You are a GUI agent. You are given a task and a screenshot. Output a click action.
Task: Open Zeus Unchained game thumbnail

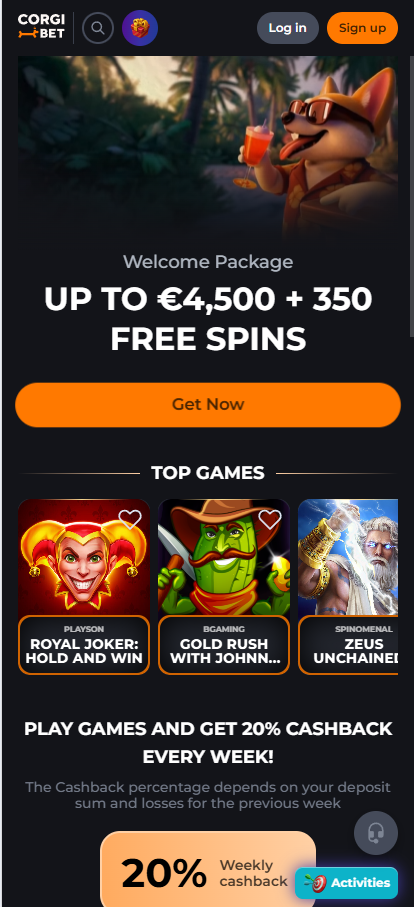tap(348, 557)
